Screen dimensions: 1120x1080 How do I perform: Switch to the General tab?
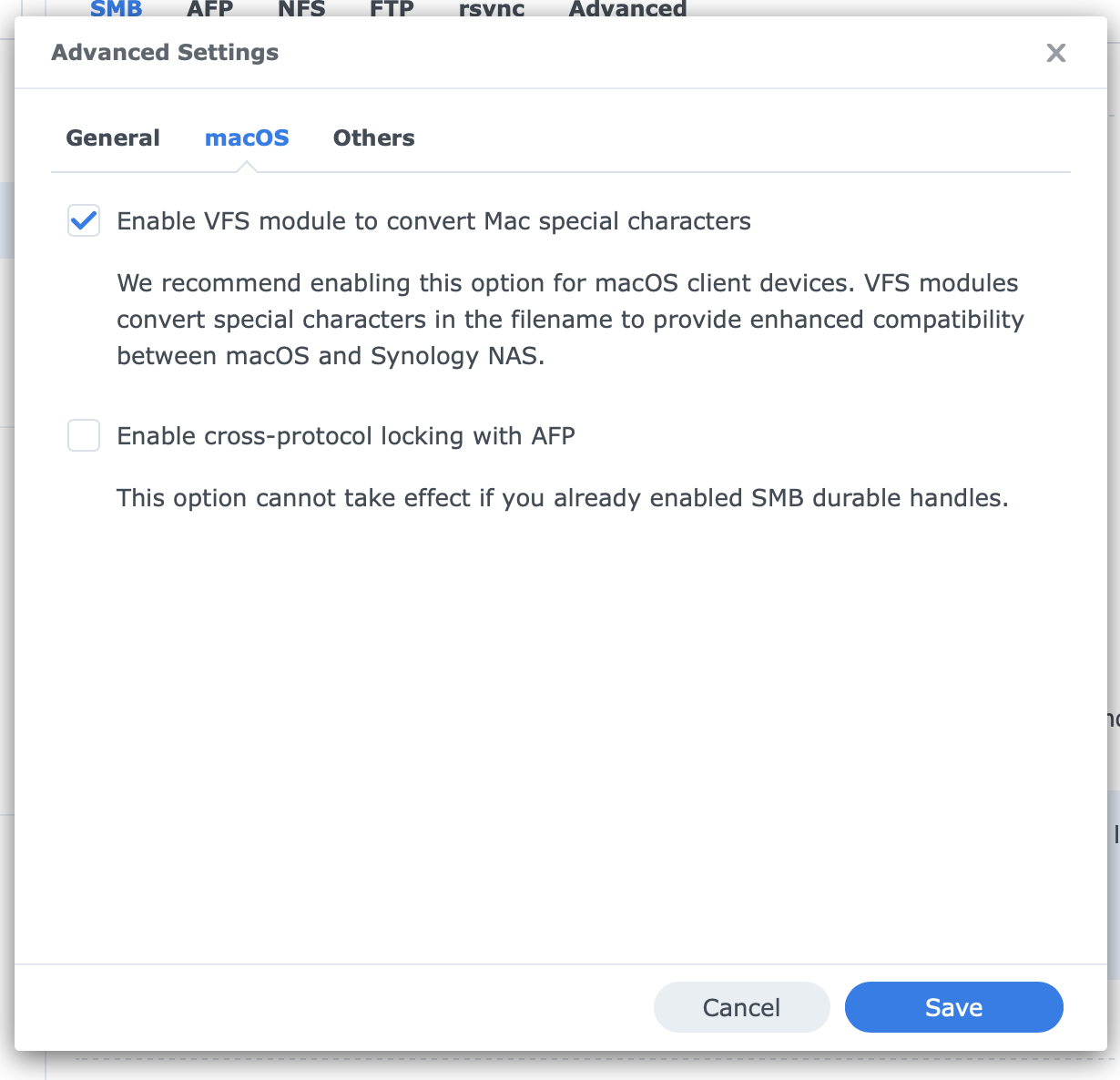(113, 138)
